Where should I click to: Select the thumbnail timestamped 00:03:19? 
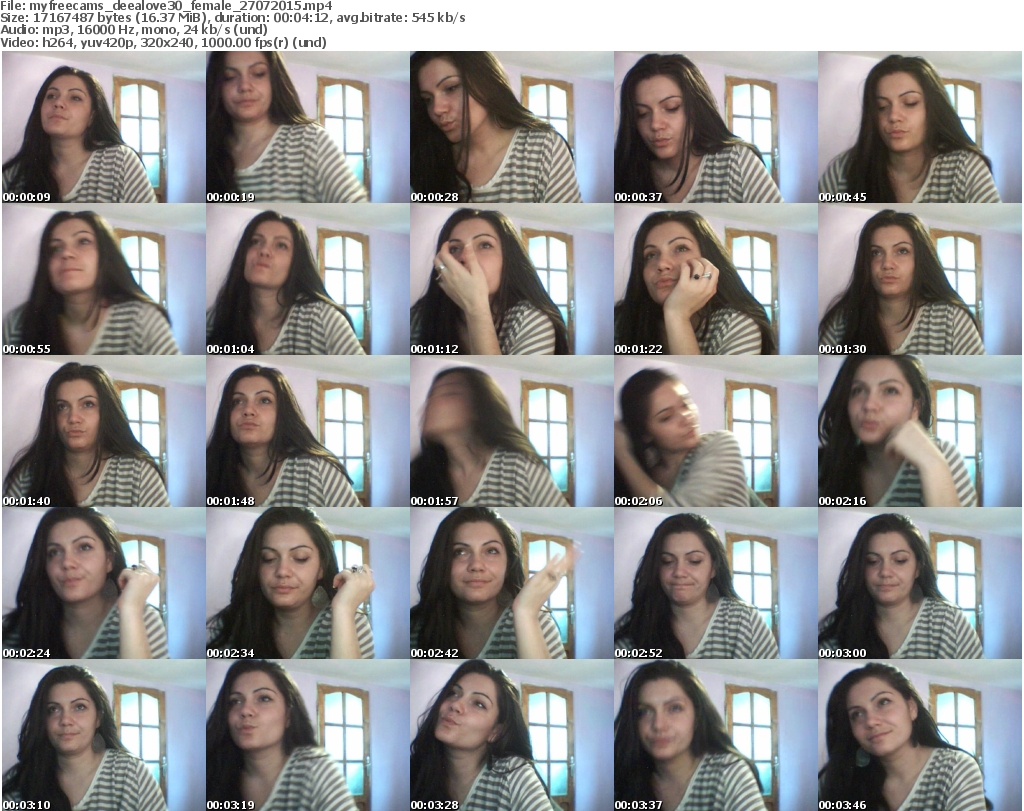[x=308, y=735]
